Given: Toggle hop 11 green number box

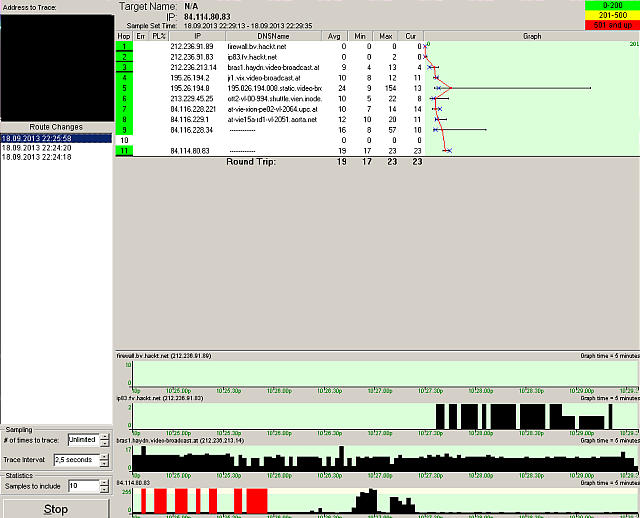Looking at the screenshot, I should coord(124,150).
